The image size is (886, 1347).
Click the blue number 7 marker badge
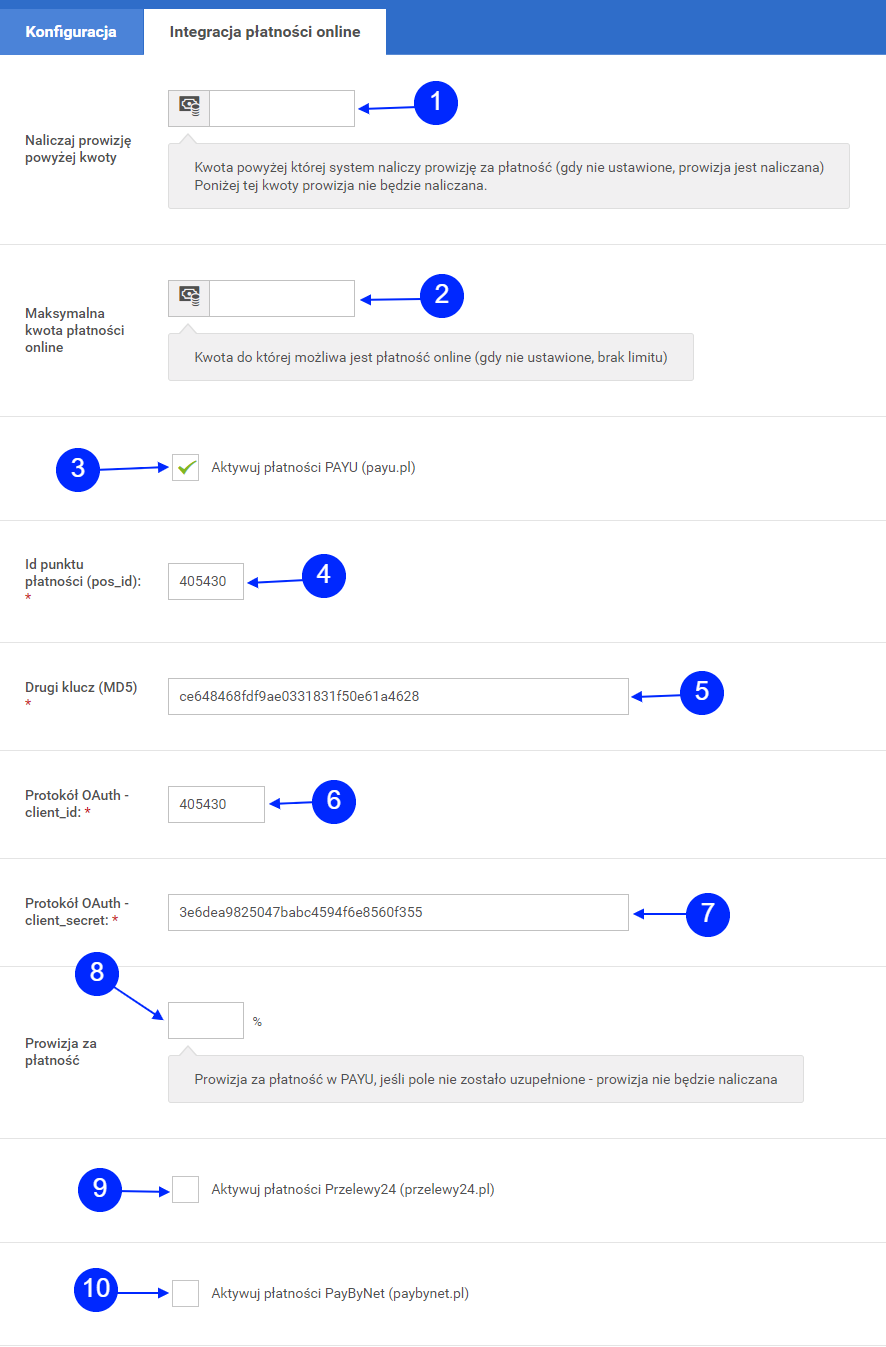pyautogui.click(x=708, y=913)
